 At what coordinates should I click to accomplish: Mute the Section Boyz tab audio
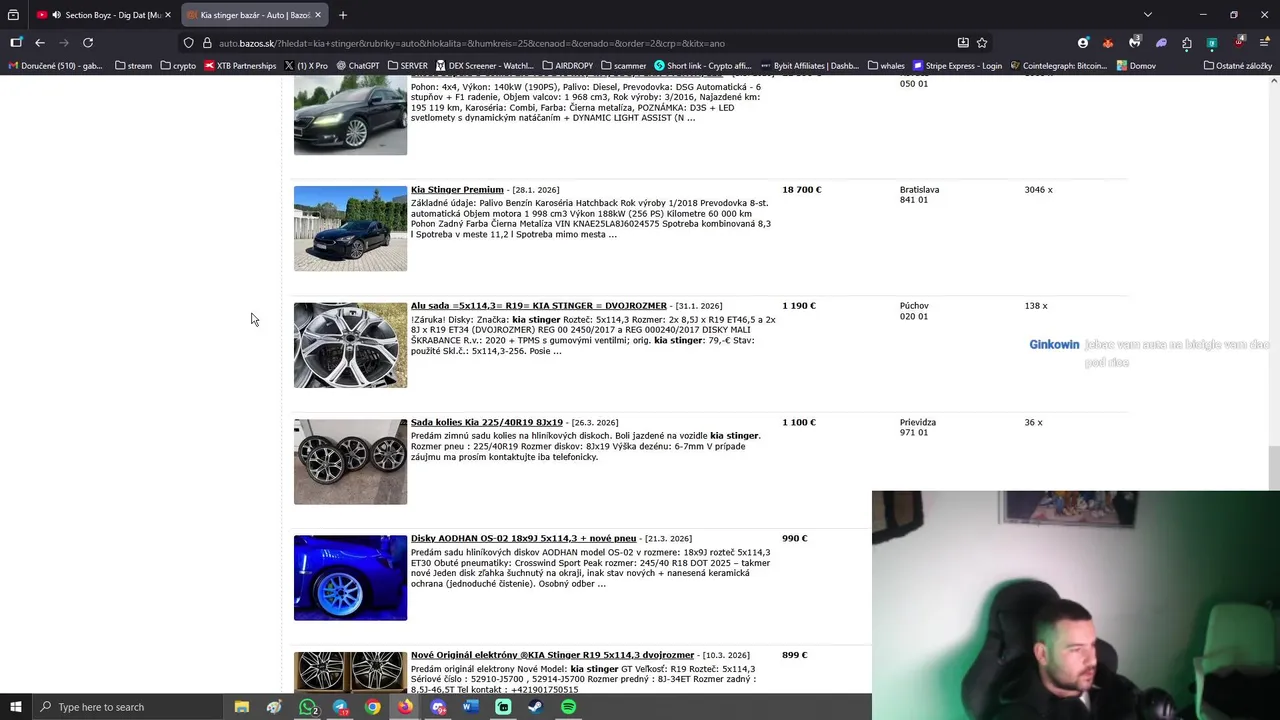pos(56,15)
